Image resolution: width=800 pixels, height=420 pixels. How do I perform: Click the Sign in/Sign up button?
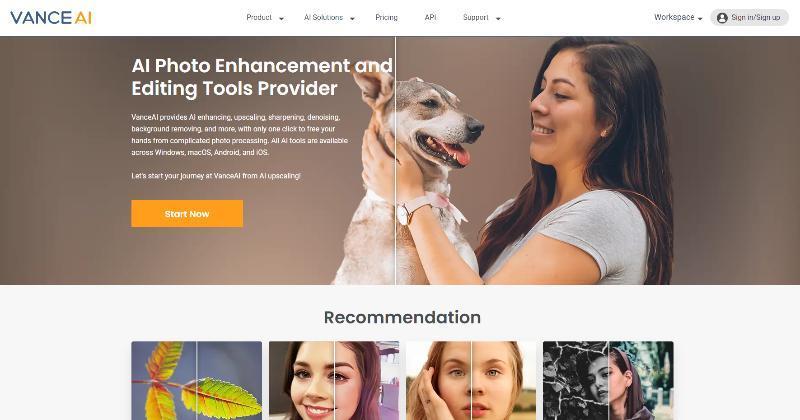pos(749,18)
